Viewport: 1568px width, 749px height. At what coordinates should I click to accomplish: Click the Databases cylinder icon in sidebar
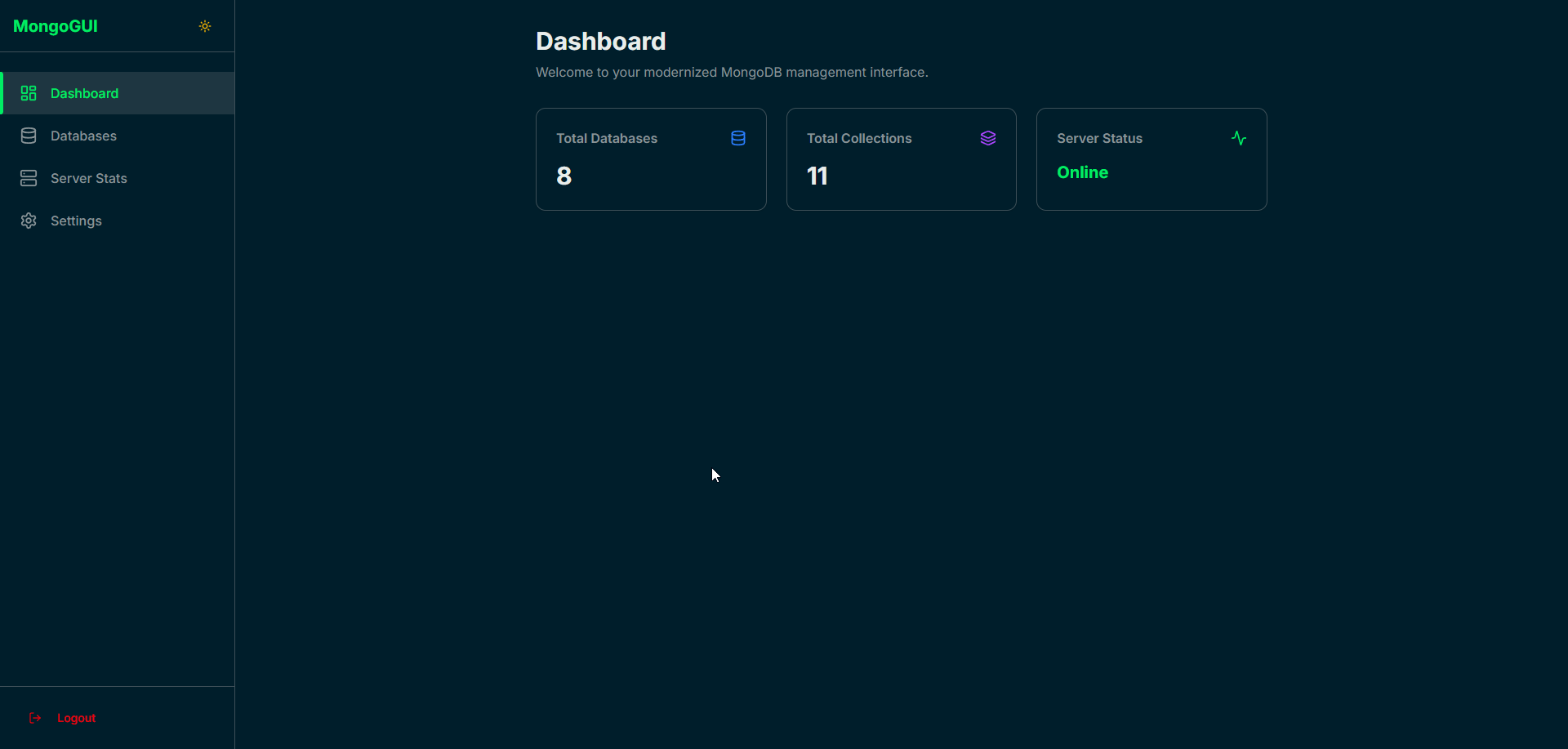click(29, 136)
